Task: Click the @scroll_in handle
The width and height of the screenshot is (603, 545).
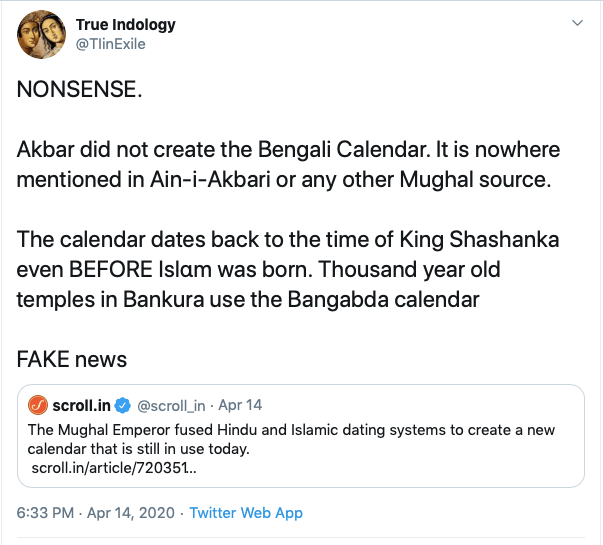Action: coord(171,406)
